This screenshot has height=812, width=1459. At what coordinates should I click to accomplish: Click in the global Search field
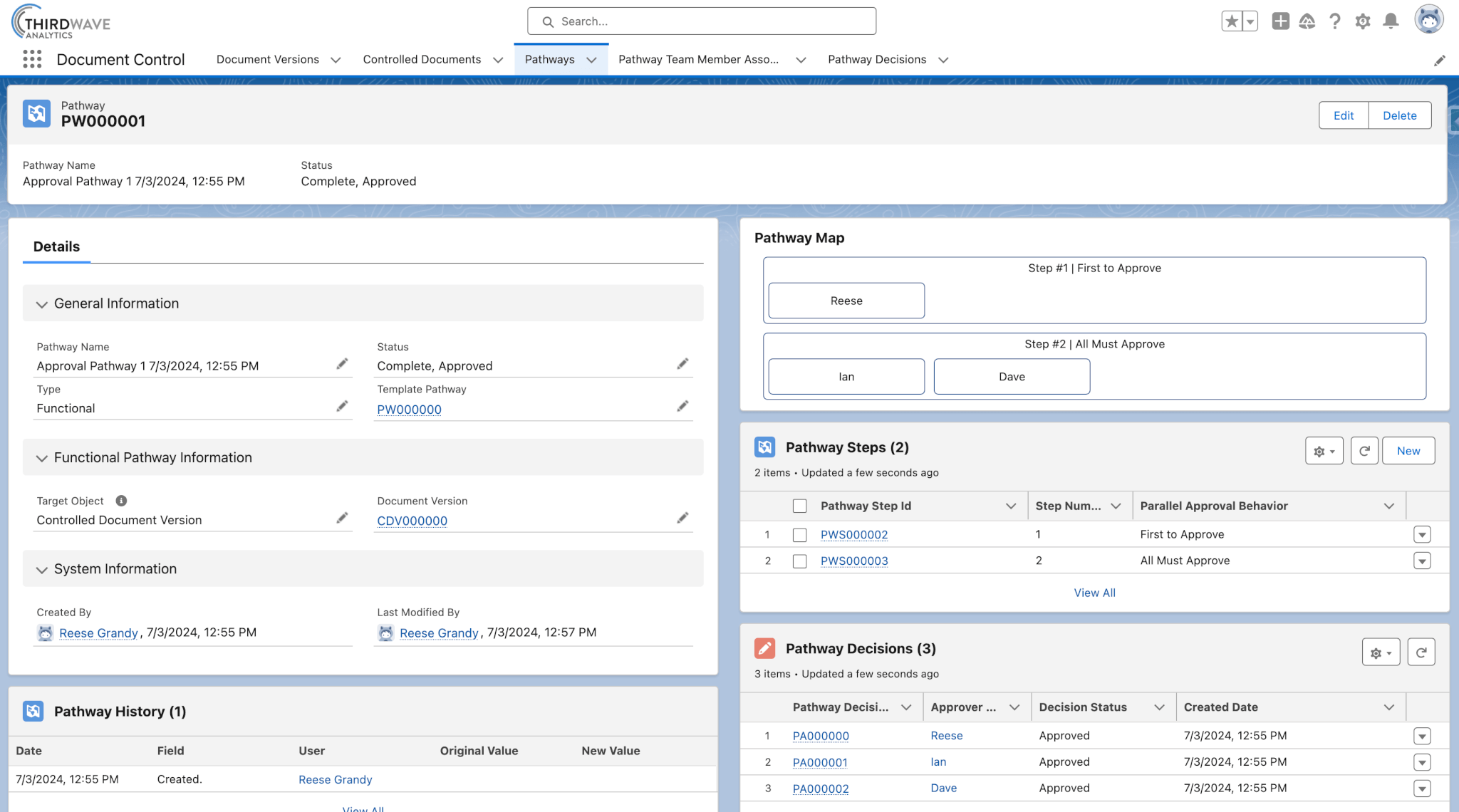702,21
